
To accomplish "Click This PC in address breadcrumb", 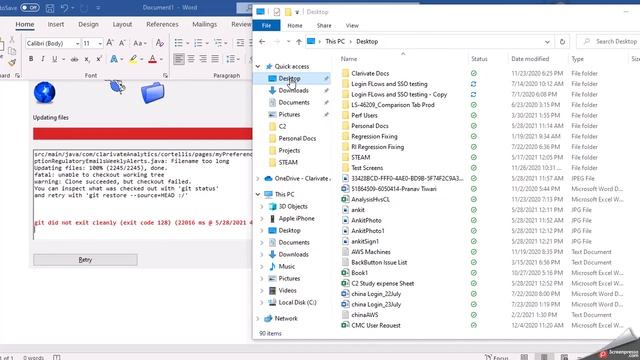I will point(335,42).
